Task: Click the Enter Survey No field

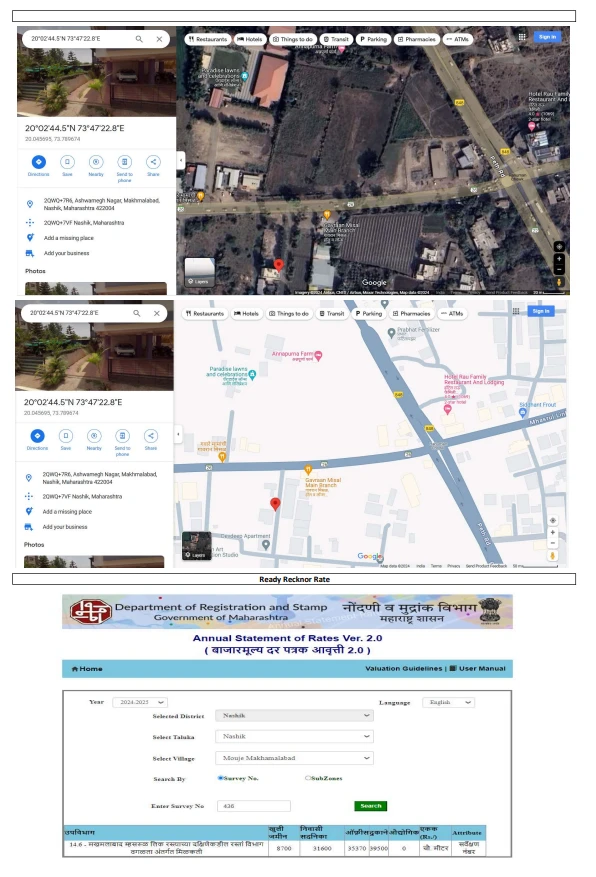Action: [x=254, y=806]
